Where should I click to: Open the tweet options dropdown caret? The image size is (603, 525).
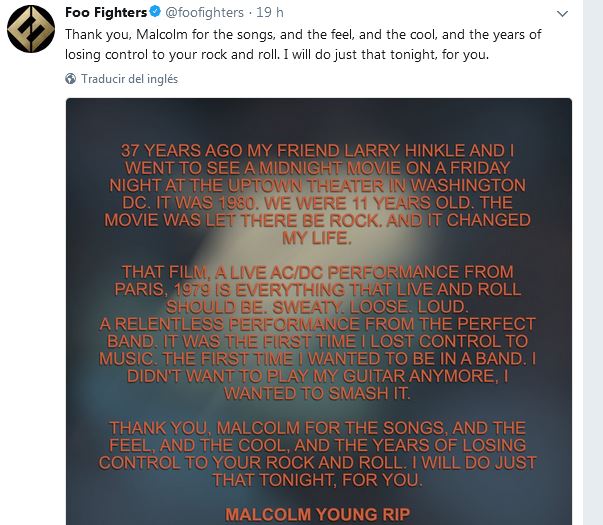[x=565, y=14]
